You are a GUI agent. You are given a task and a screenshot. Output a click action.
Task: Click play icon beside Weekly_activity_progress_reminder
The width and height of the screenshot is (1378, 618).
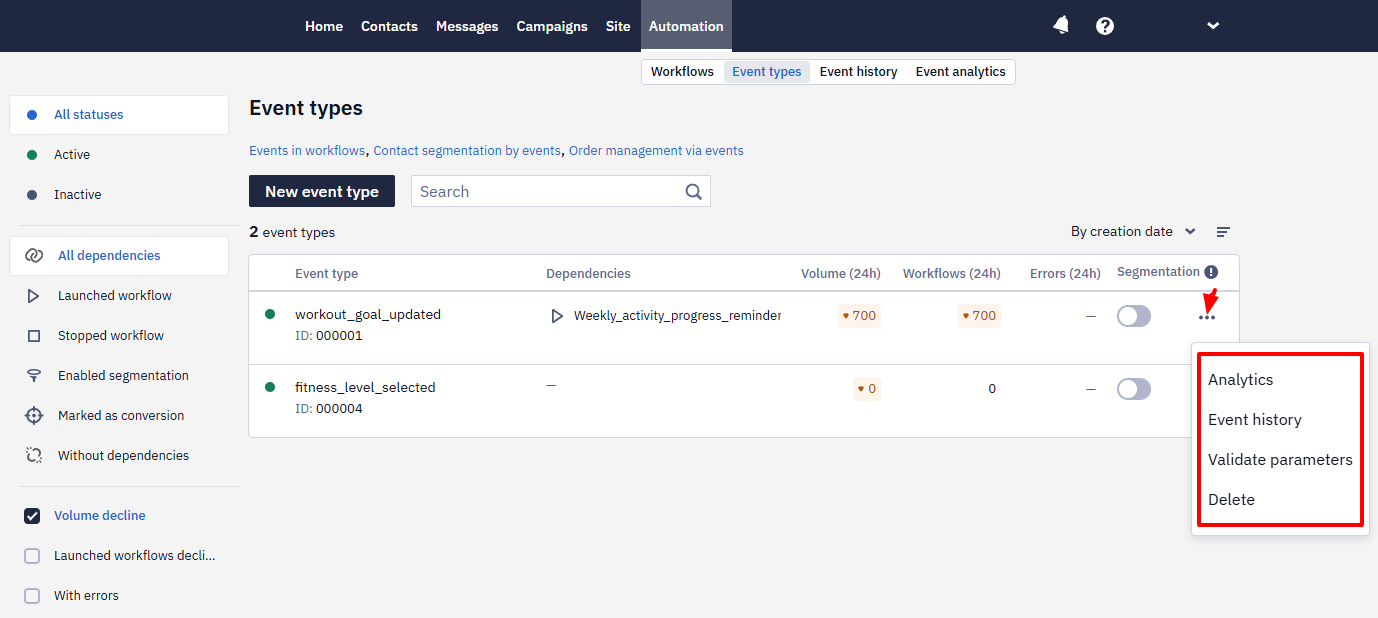point(557,316)
